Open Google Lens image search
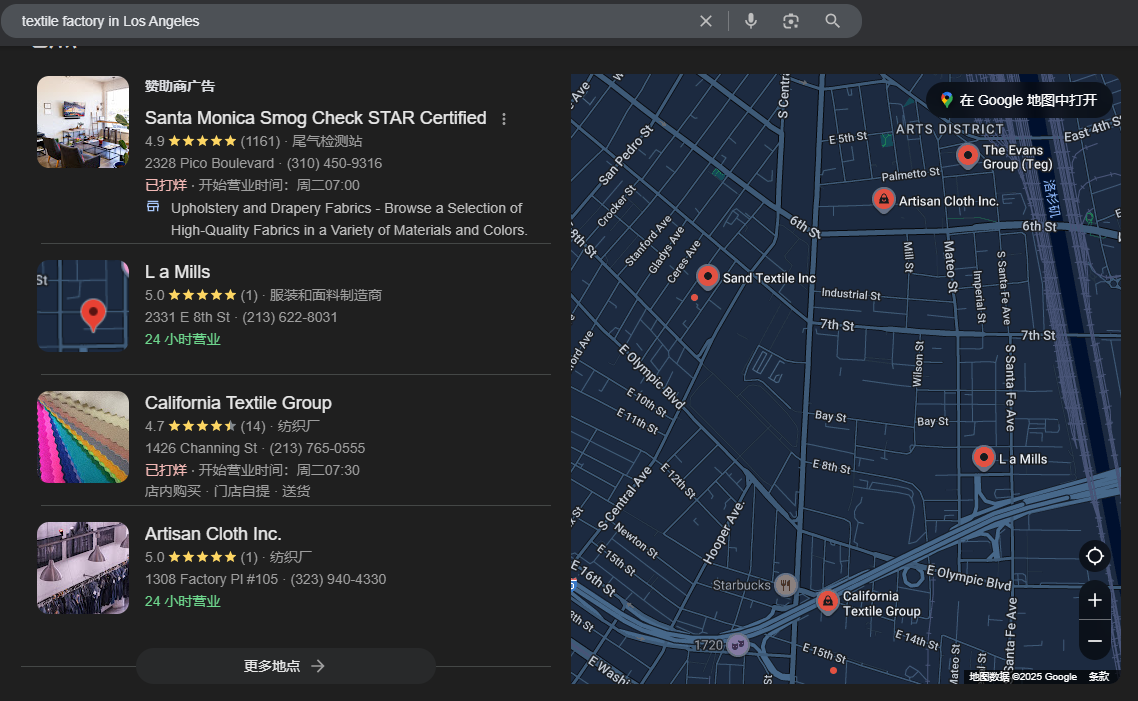1138x701 pixels. pos(791,21)
